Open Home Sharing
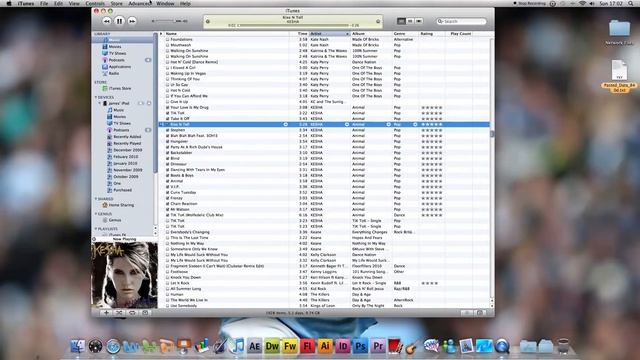 pyautogui.click(x=121, y=205)
